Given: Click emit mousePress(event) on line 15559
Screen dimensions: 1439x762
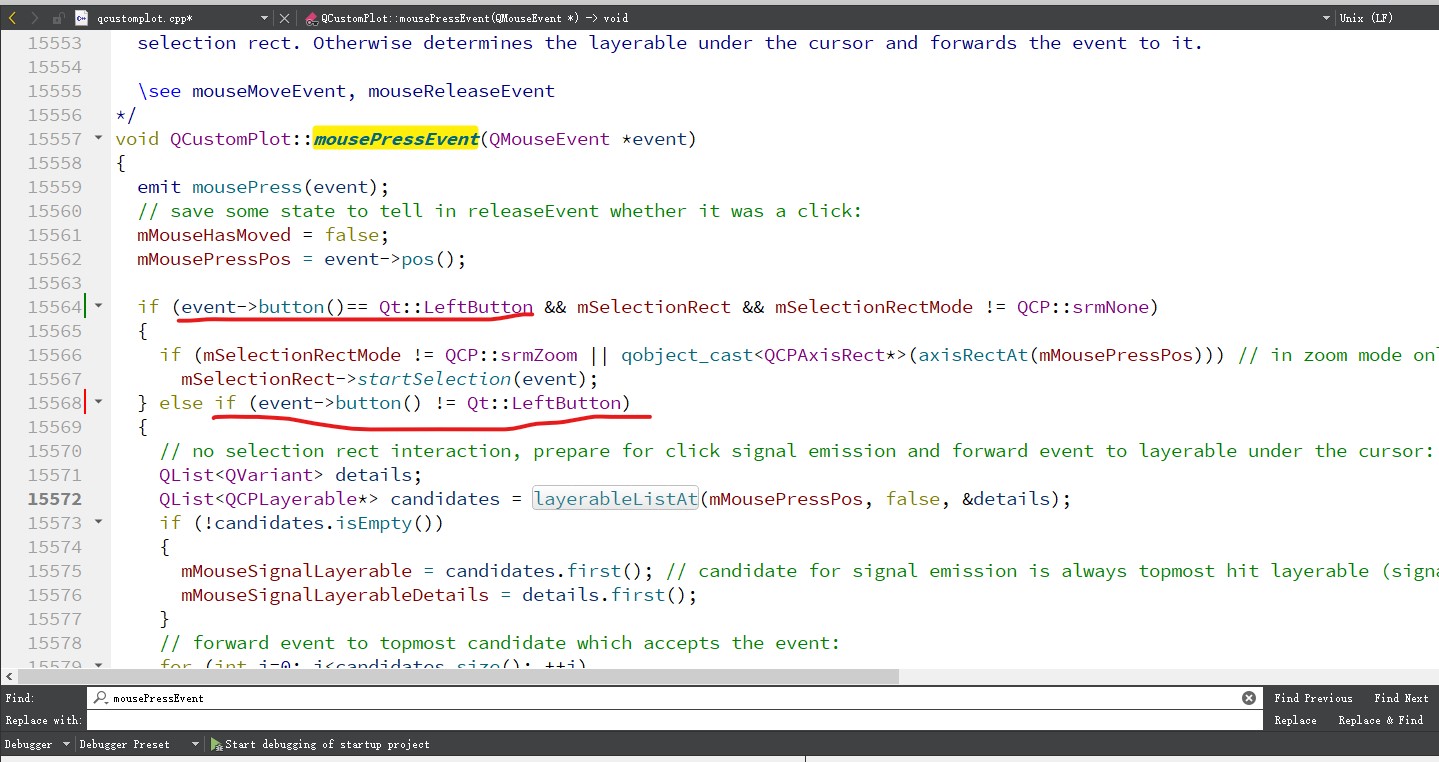Looking at the screenshot, I should pyautogui.click(x=263, y=187).
